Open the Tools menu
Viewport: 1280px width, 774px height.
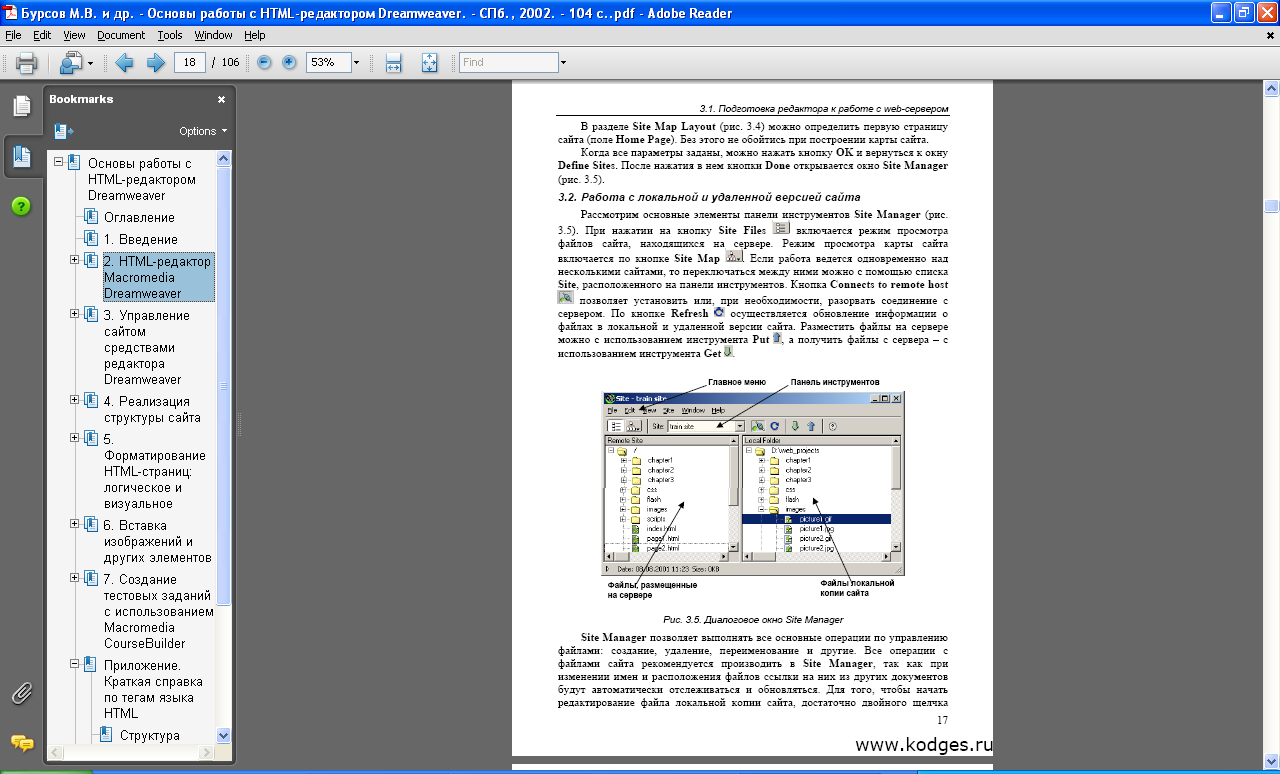170,35
